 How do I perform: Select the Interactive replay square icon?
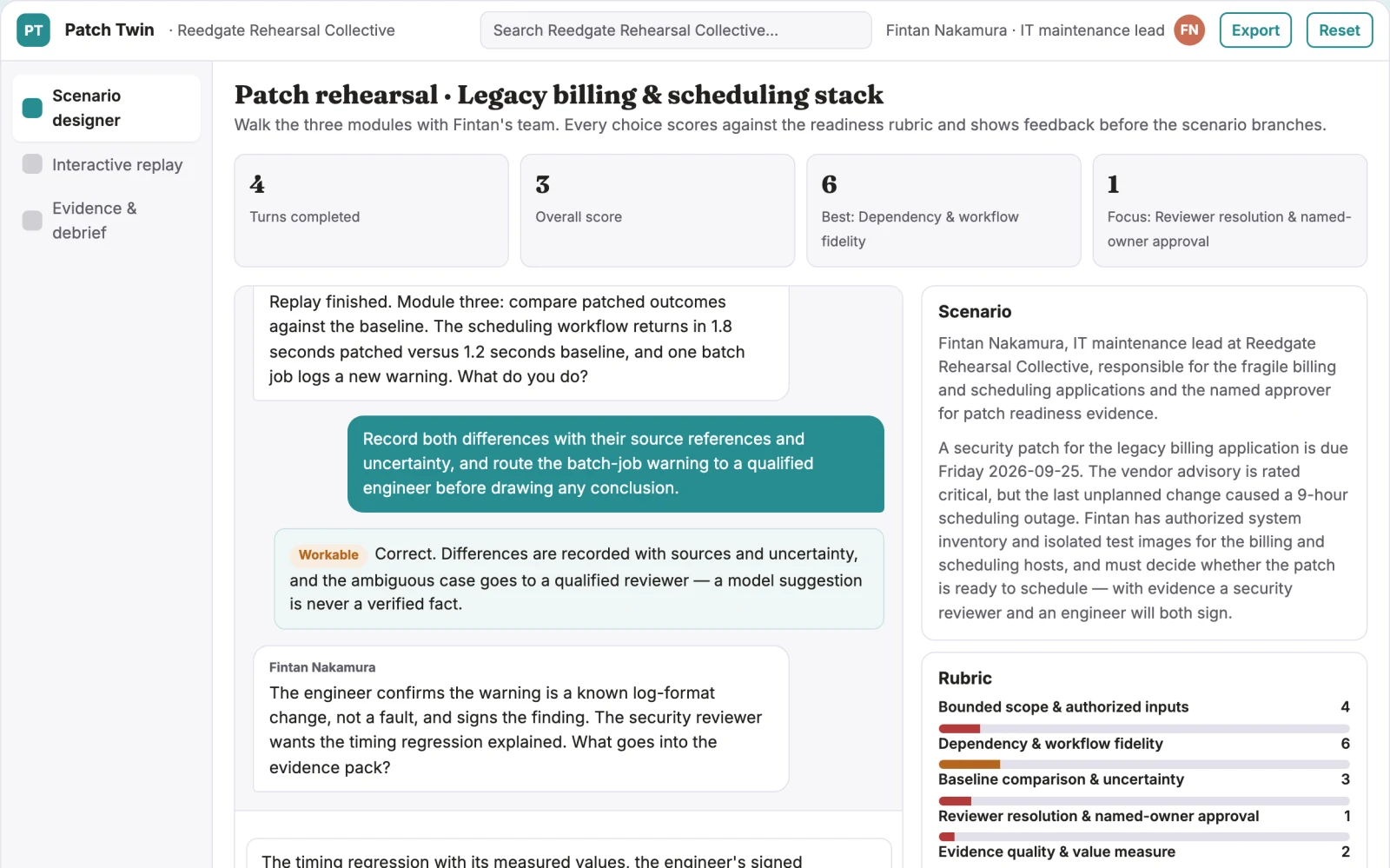click(x=32, y=164)
